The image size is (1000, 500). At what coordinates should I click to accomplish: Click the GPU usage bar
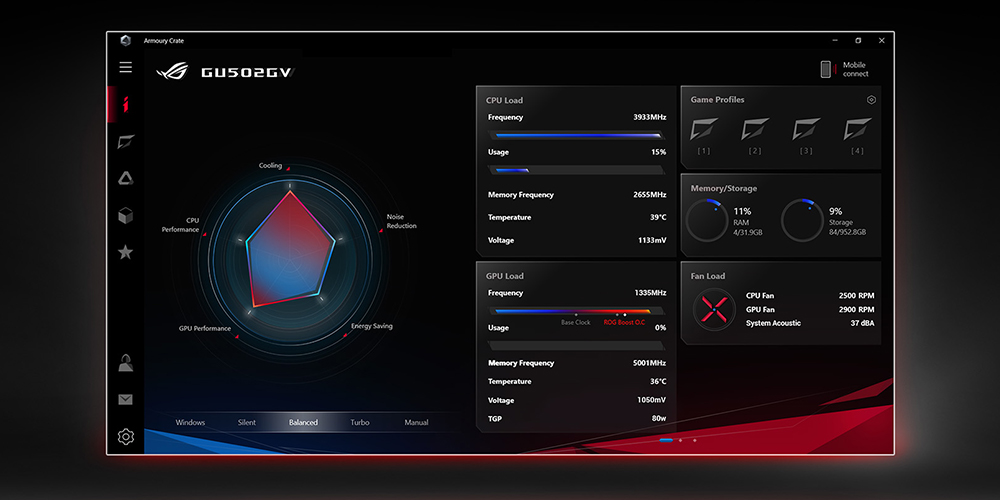click(x=577, y=346)
